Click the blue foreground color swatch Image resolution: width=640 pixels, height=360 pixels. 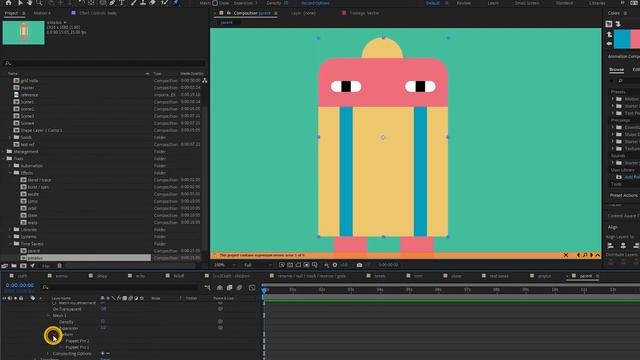point(622,39)
